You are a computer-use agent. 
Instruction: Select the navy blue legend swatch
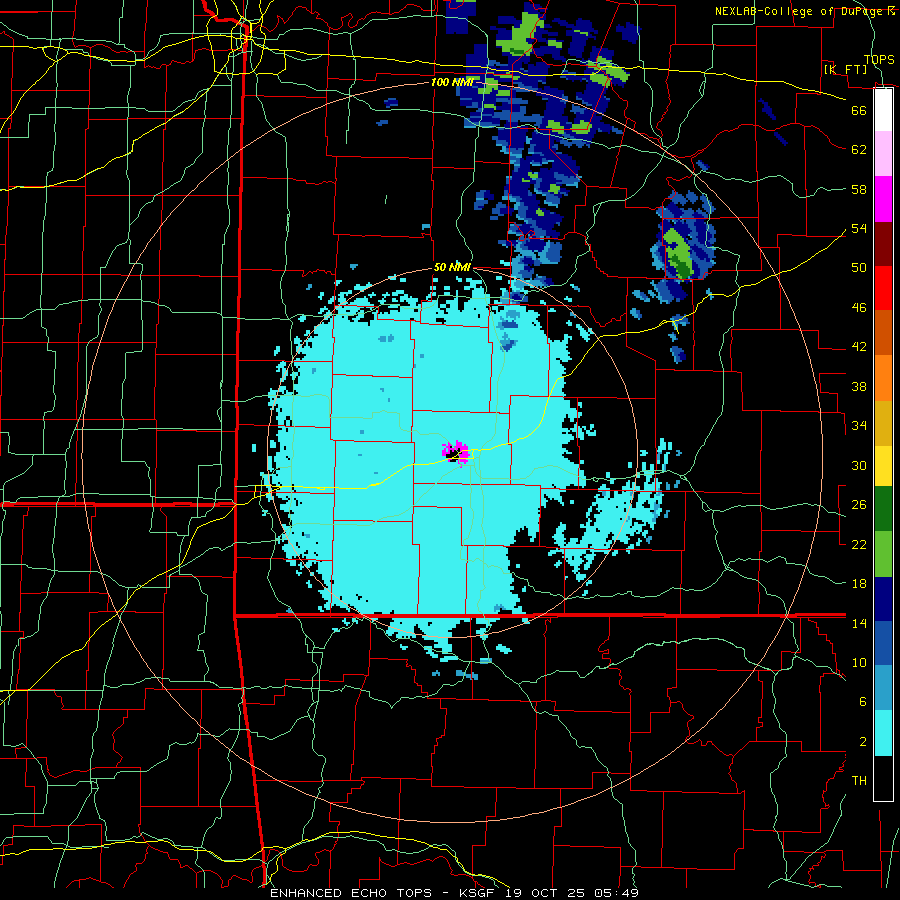[x=883, y=599]
